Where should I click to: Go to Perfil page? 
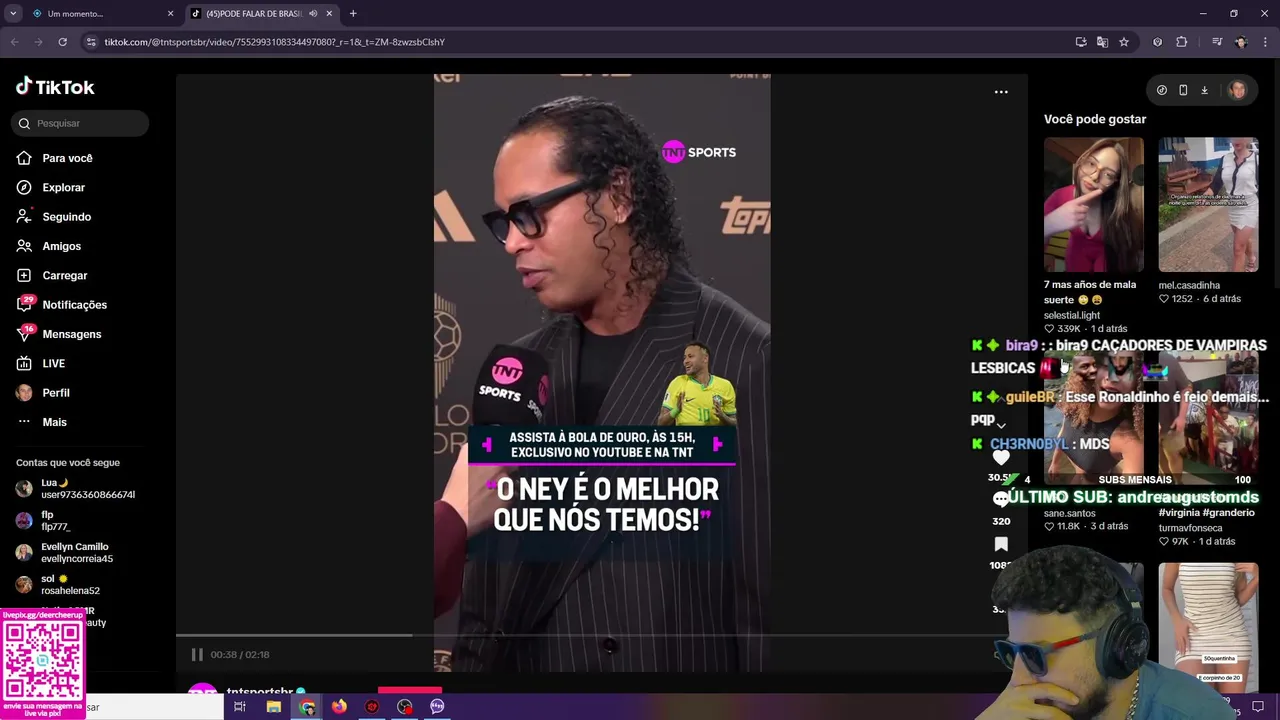(x=55, y=393)
